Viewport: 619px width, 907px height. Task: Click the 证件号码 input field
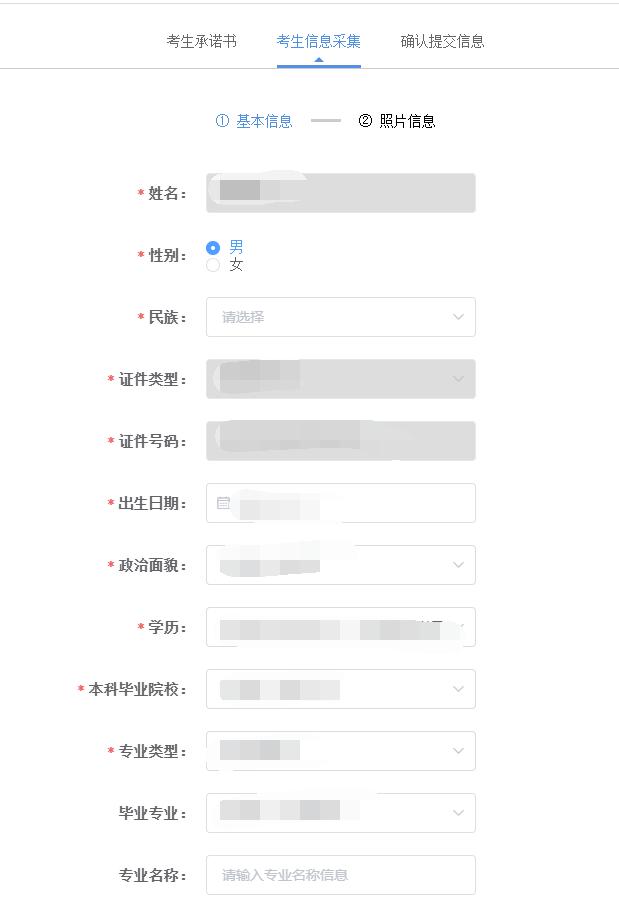click(340, 441)
